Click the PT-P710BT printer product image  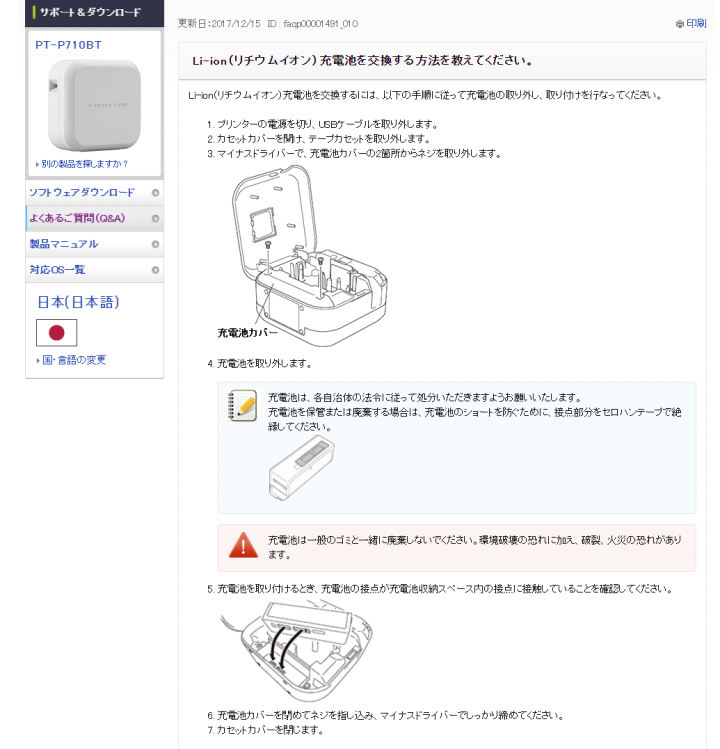coord(95,105)
